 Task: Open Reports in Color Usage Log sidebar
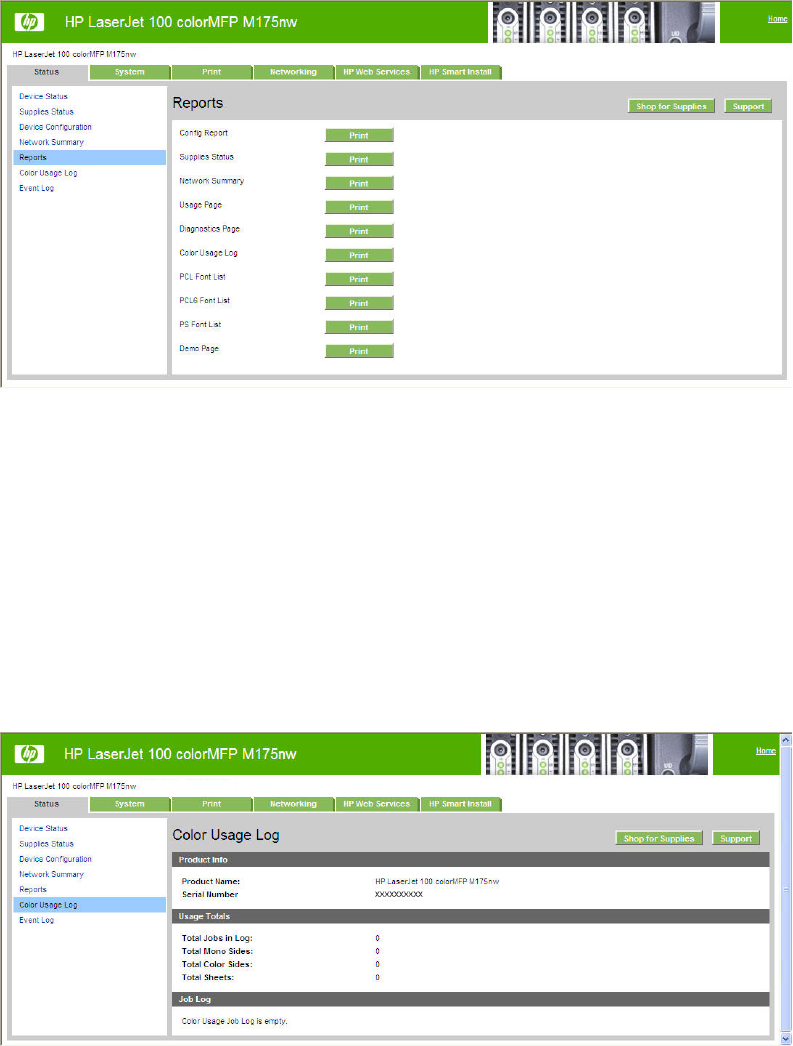33,889
